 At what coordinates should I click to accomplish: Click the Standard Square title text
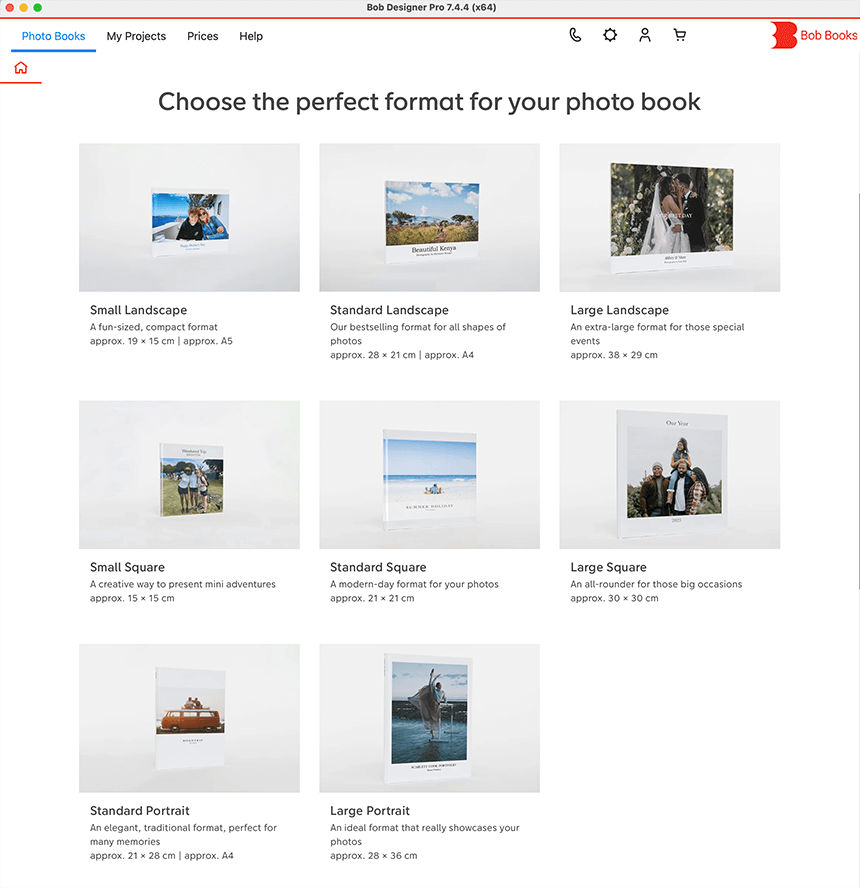(378, 568)
